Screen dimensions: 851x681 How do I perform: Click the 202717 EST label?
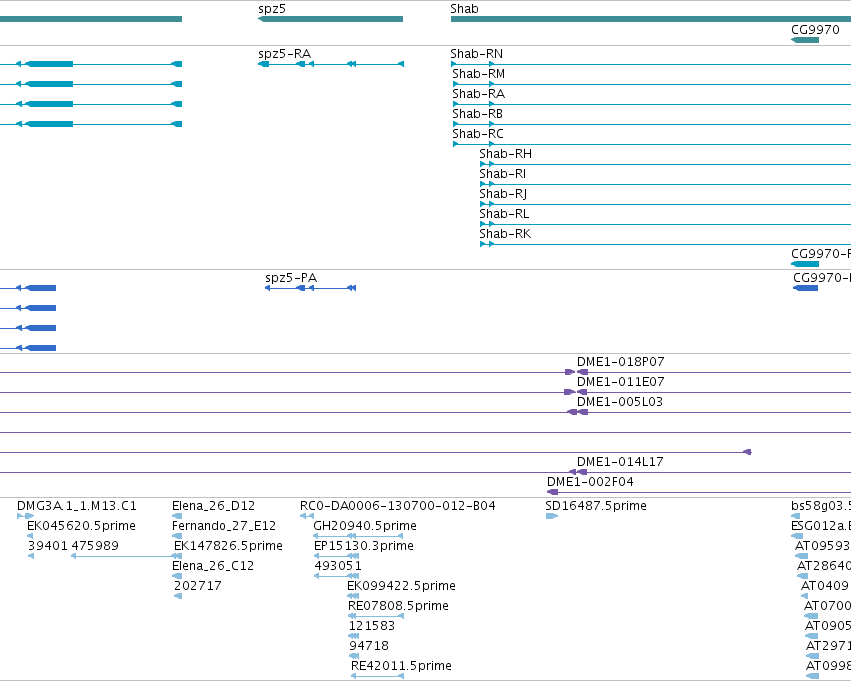coord(198,587)
